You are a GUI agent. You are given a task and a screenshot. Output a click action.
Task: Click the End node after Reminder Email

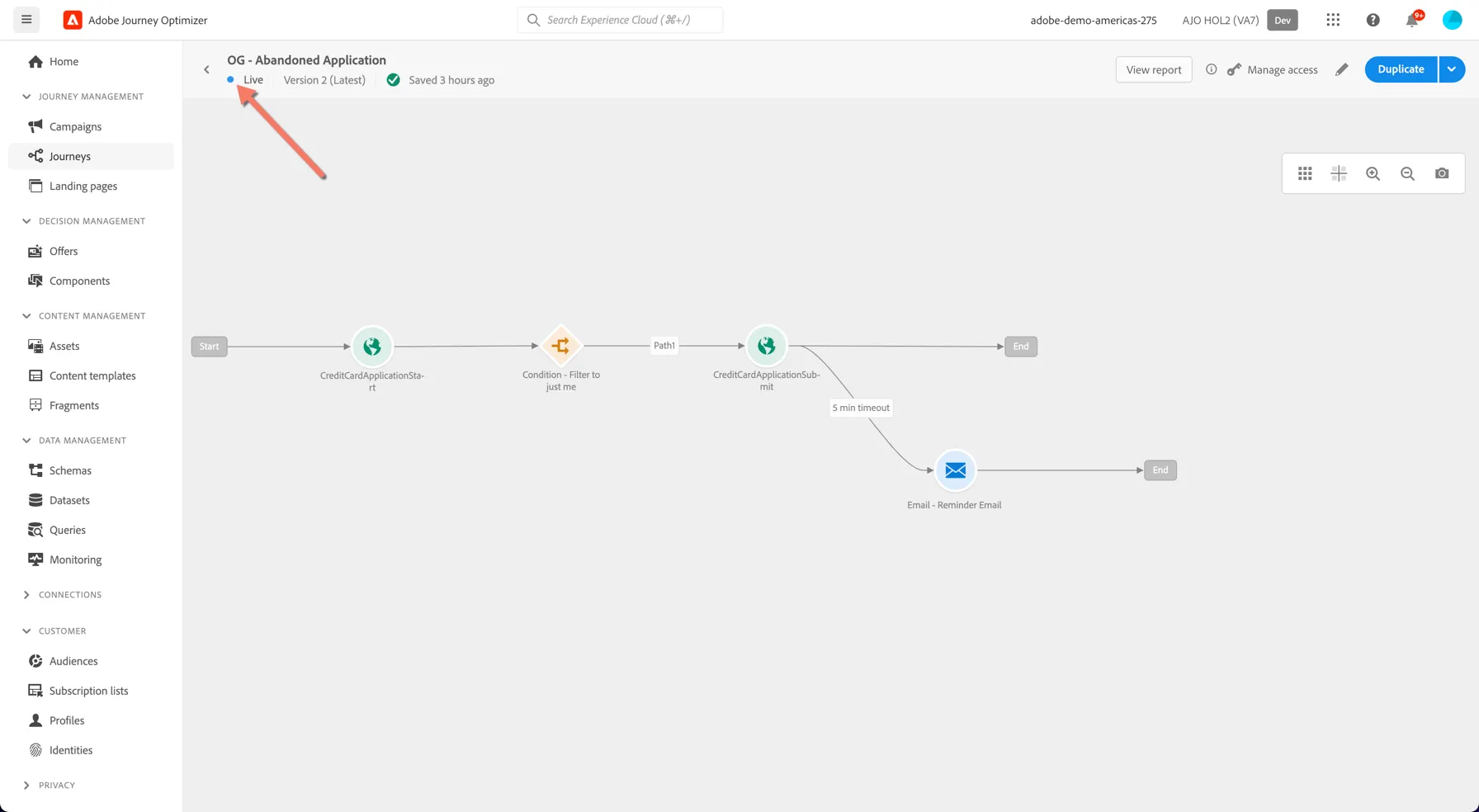[1160, 470]
